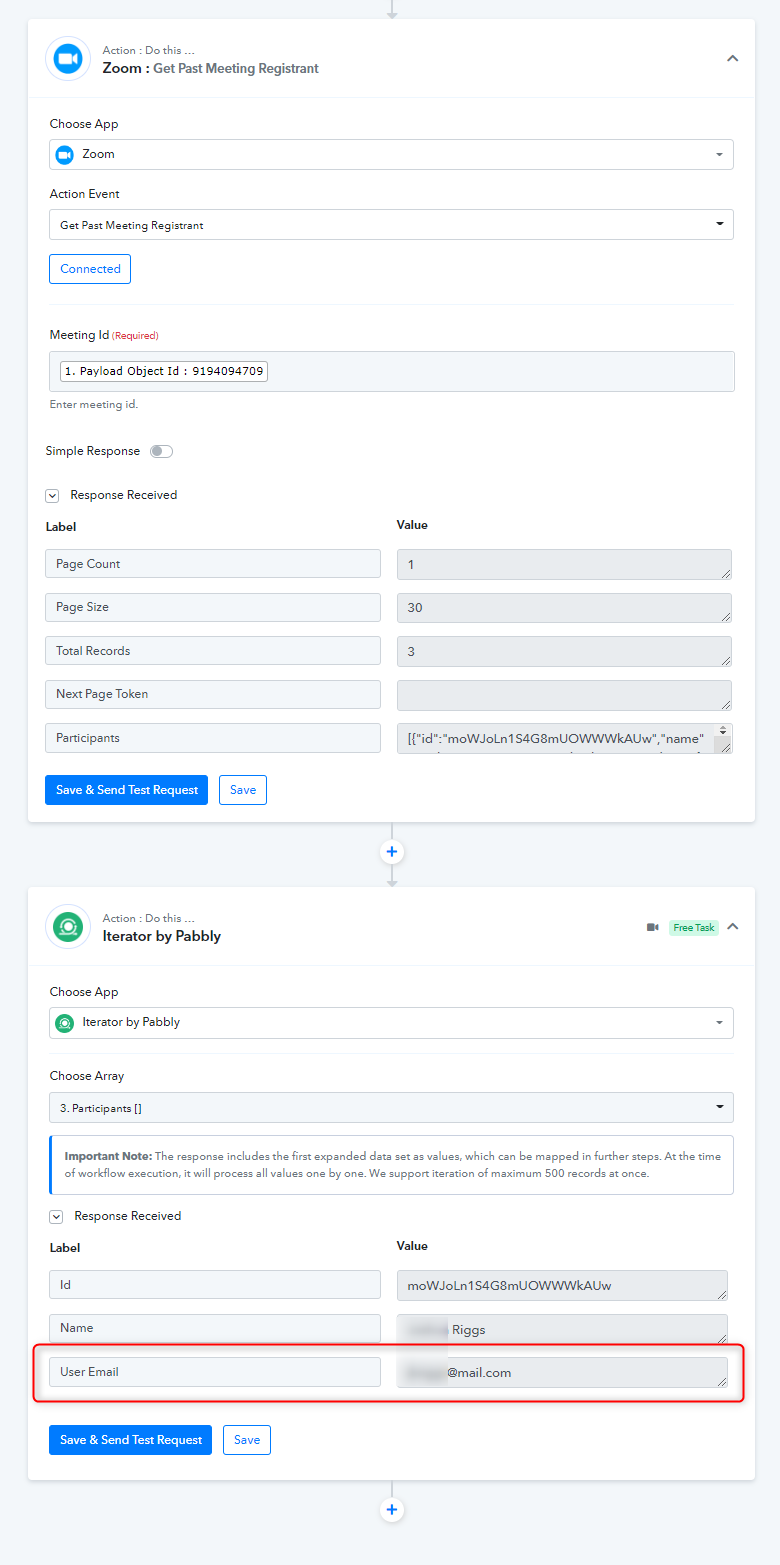Open the Choose App dropdown showing Zoom

(391, 154)
